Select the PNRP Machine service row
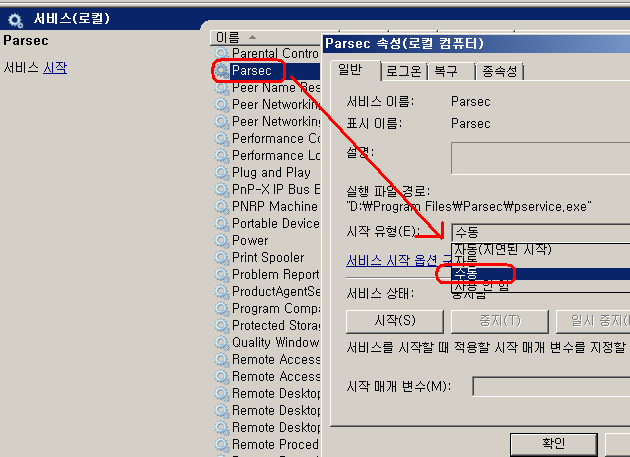This screenshot has height=457, width=630. [268, 207]
